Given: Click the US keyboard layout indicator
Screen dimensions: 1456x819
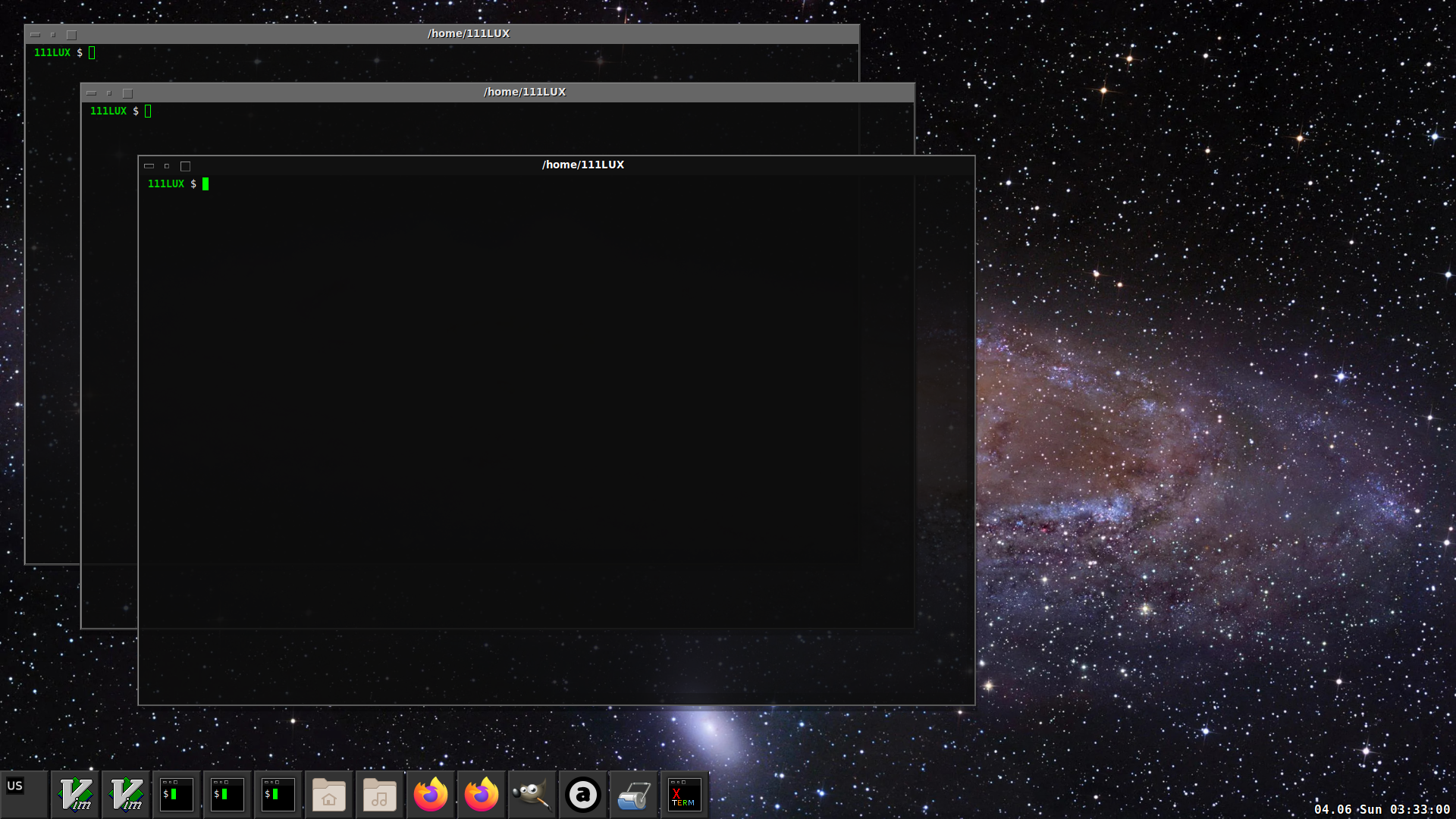Looking at the screenshot, I should coord(14,786).
